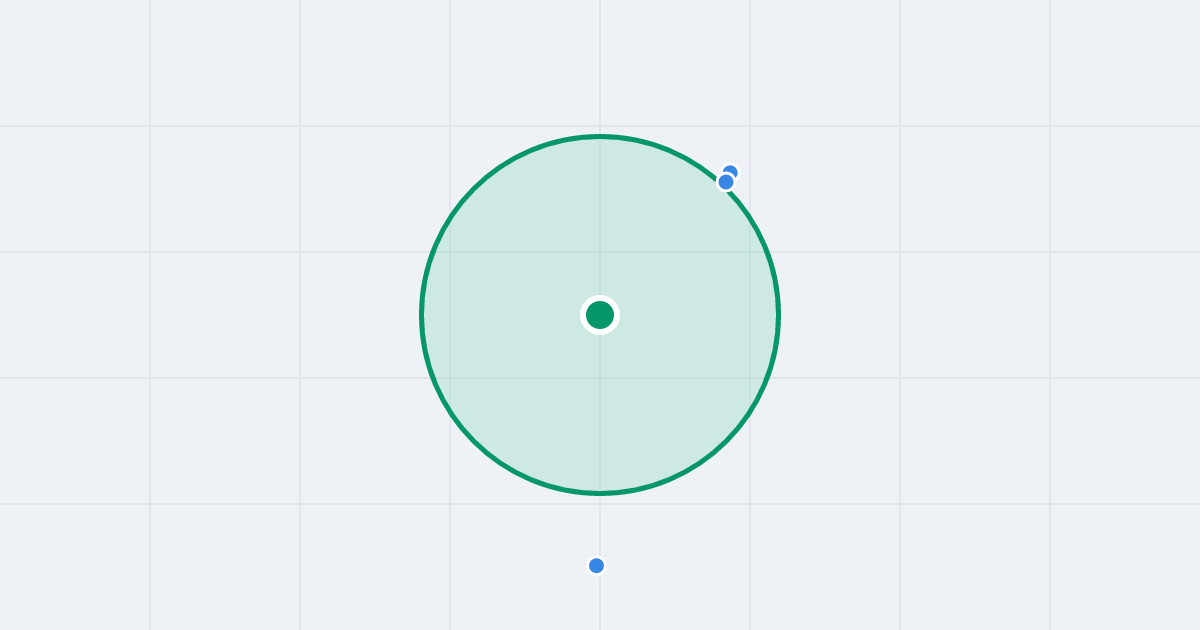Click the bottommost point of the green circle outline
The height and width of the screenshot is (630, 1200).
[x=600, y=493]
